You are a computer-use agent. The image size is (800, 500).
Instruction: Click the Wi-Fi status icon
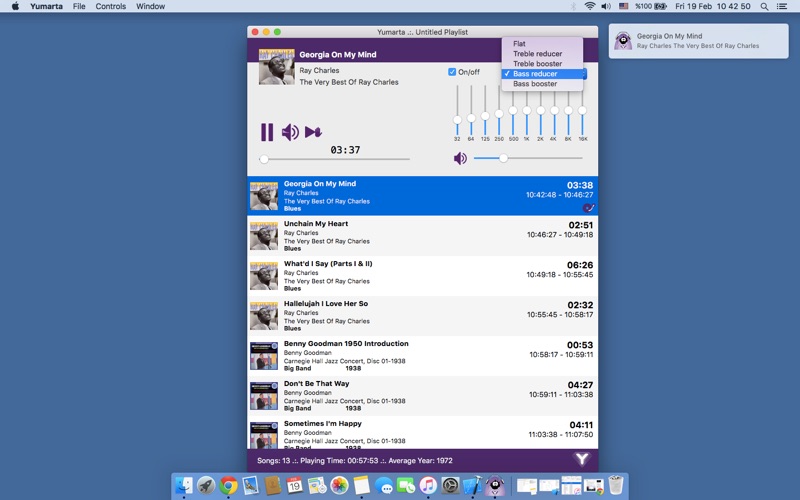[x=590, y=7]
